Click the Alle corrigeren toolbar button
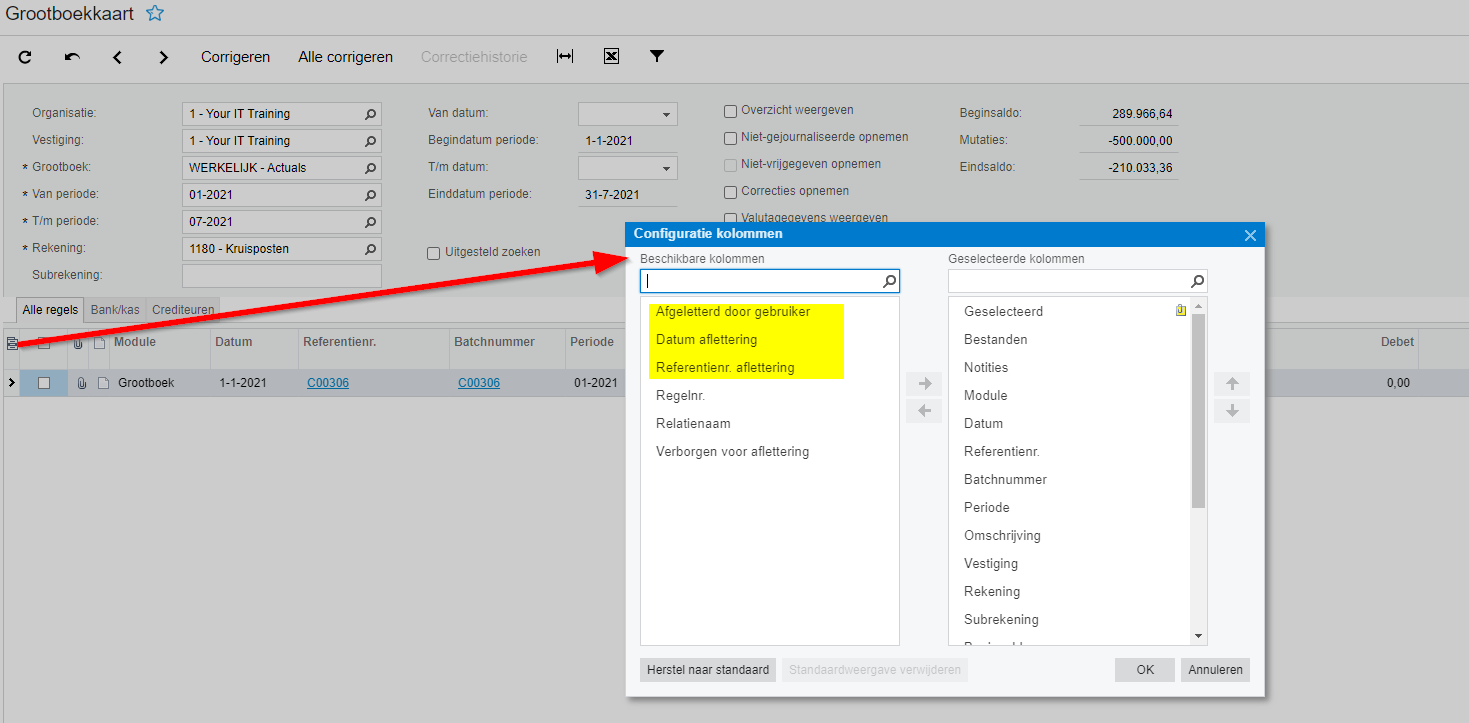Viewport: 1469px width, 723px height. pyautogui.click(x=346, y=57)
